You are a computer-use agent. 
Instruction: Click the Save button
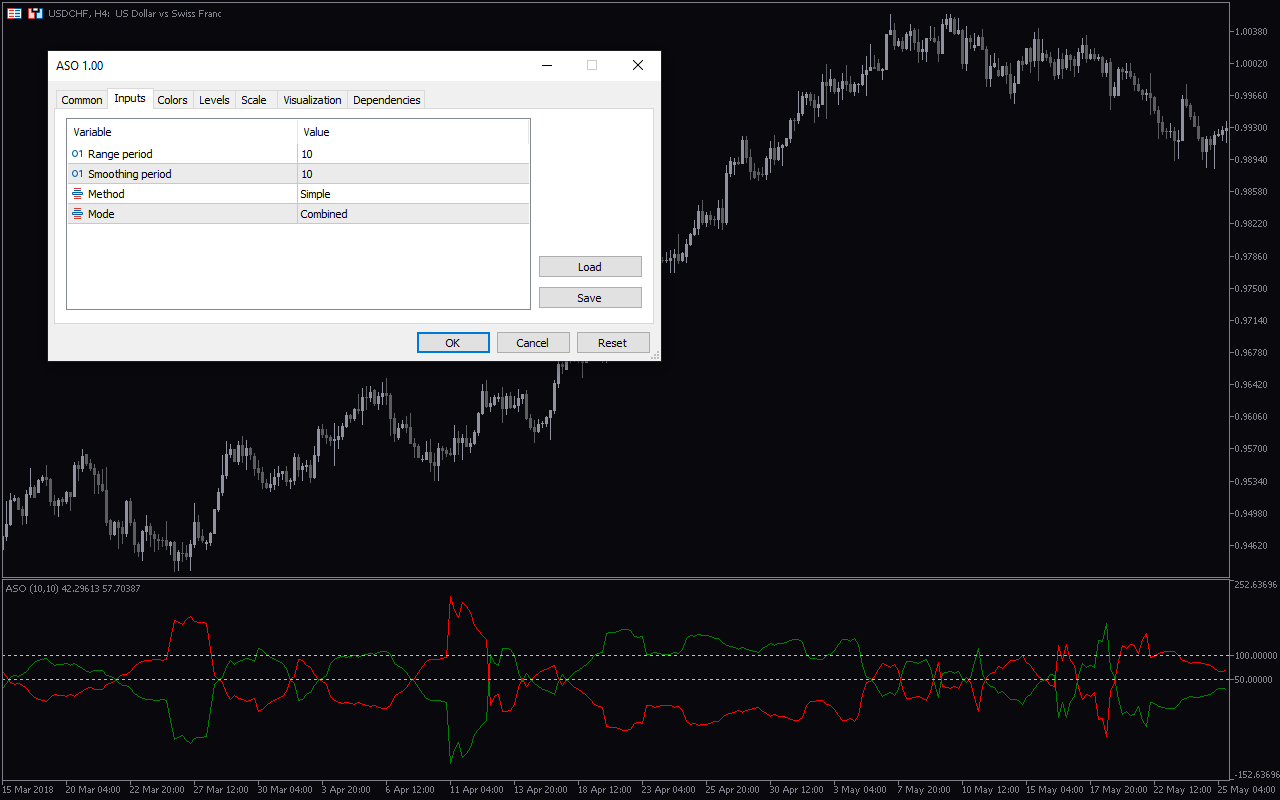tap(590, 298)
